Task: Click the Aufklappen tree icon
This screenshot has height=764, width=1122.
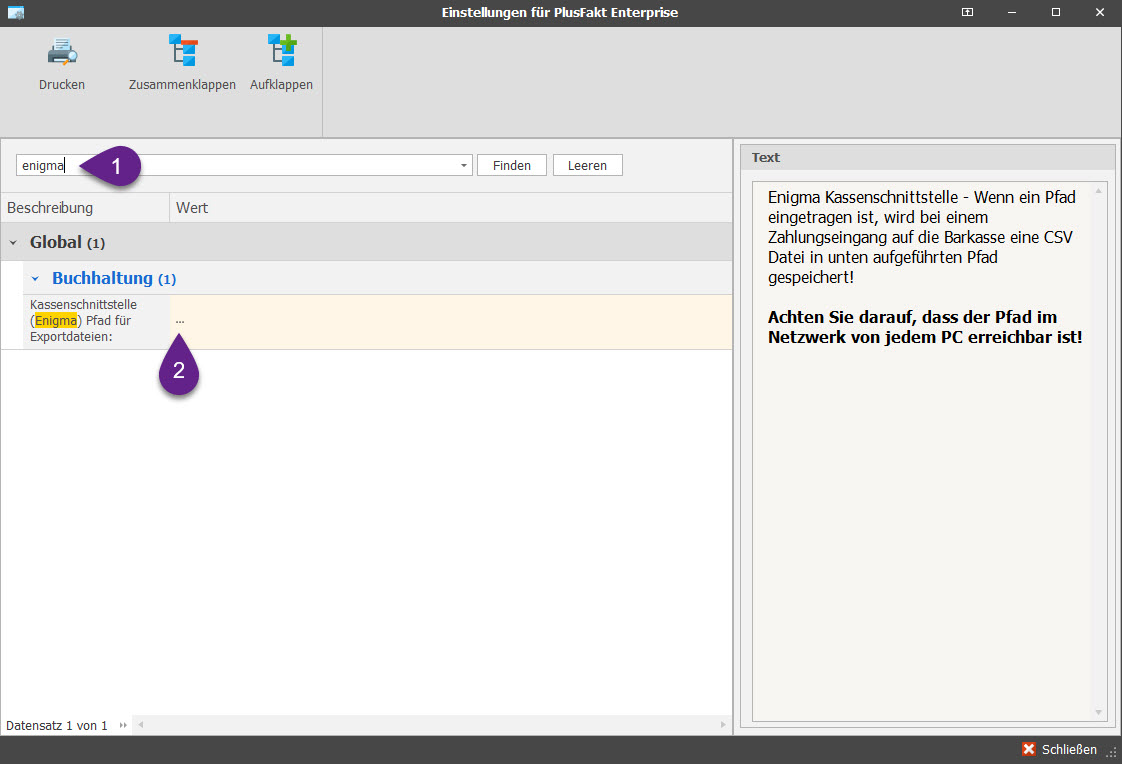Action: (x=281, y=50)
